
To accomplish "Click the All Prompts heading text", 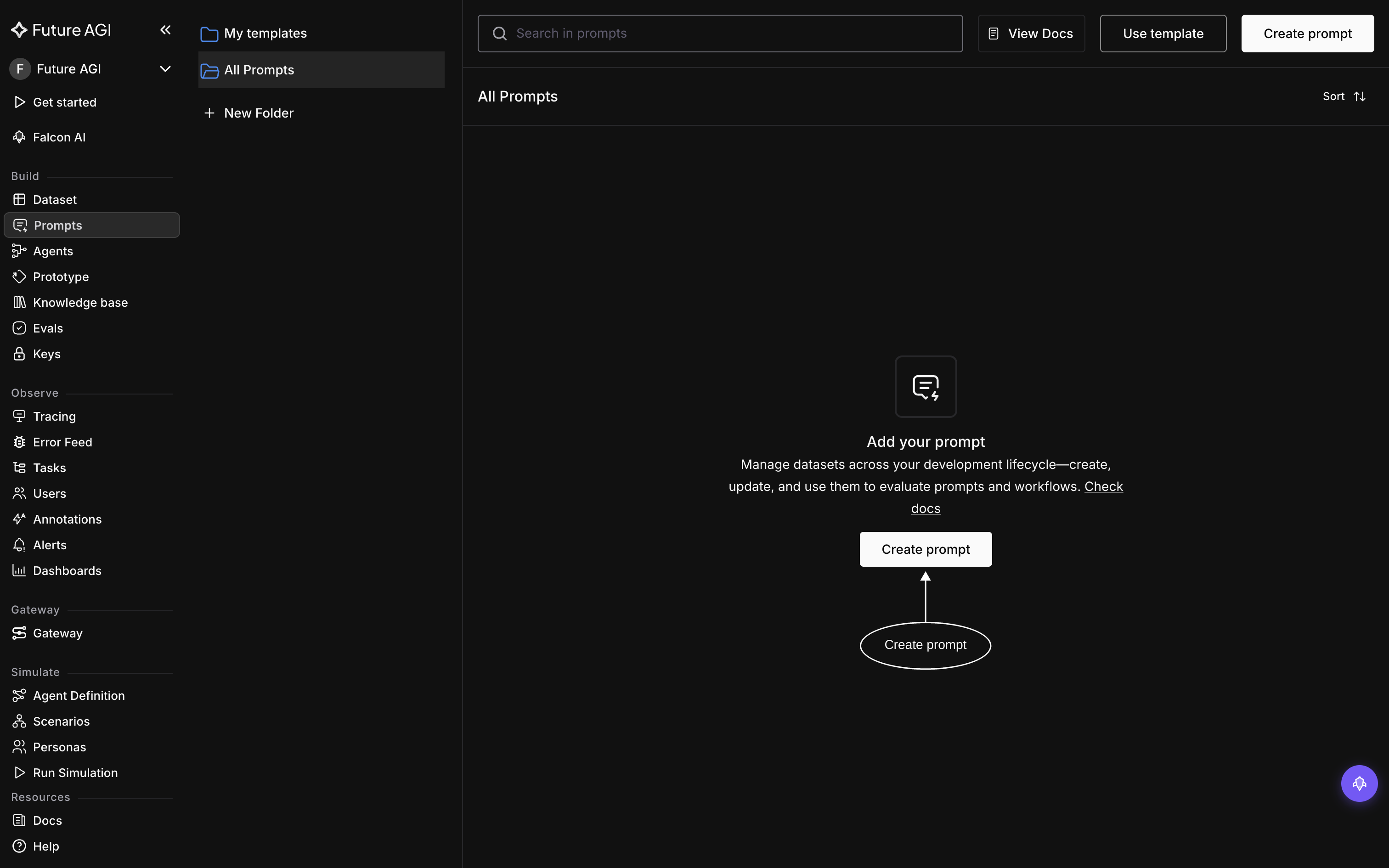I will tap(518, 96).
